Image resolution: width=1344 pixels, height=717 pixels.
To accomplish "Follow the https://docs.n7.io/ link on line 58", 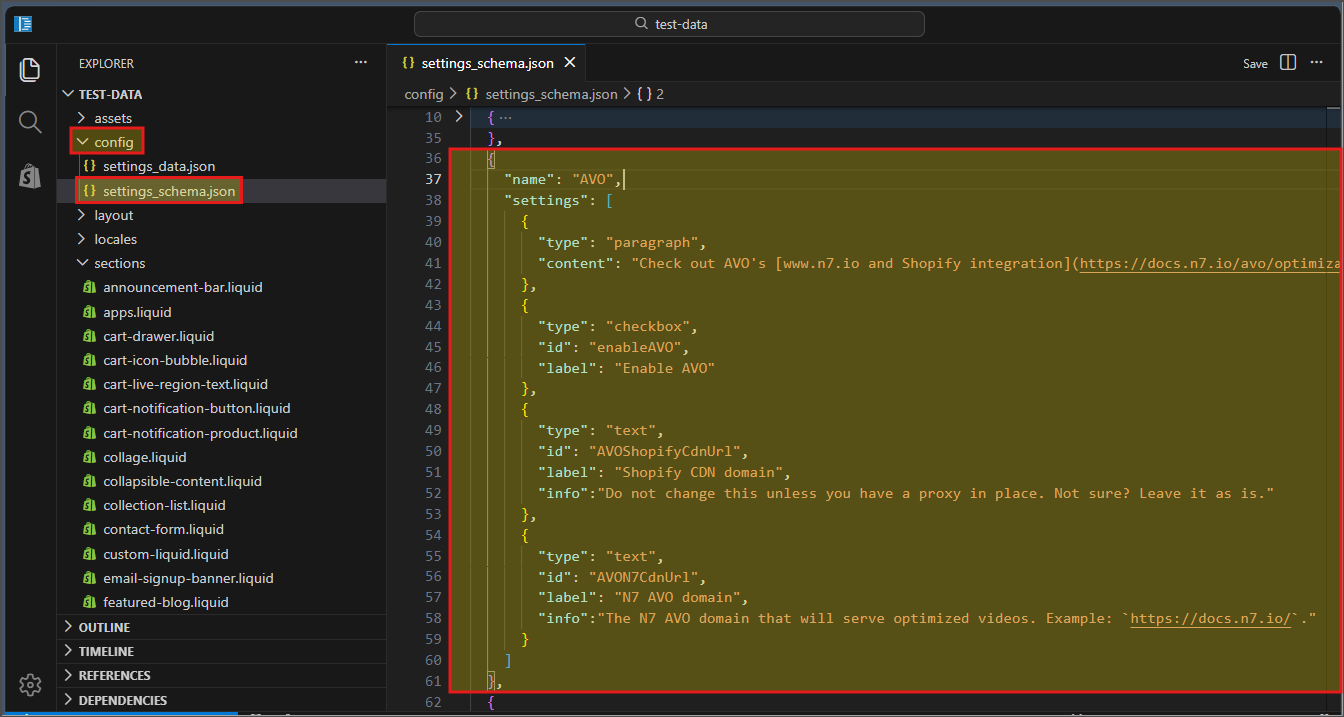I will pyautogui.click(x=1212, y=618).
